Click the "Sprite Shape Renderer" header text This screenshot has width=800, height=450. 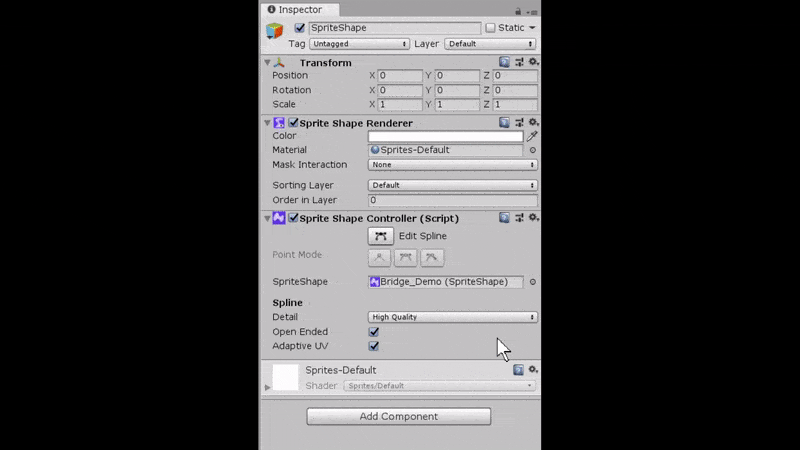point(356,123)
